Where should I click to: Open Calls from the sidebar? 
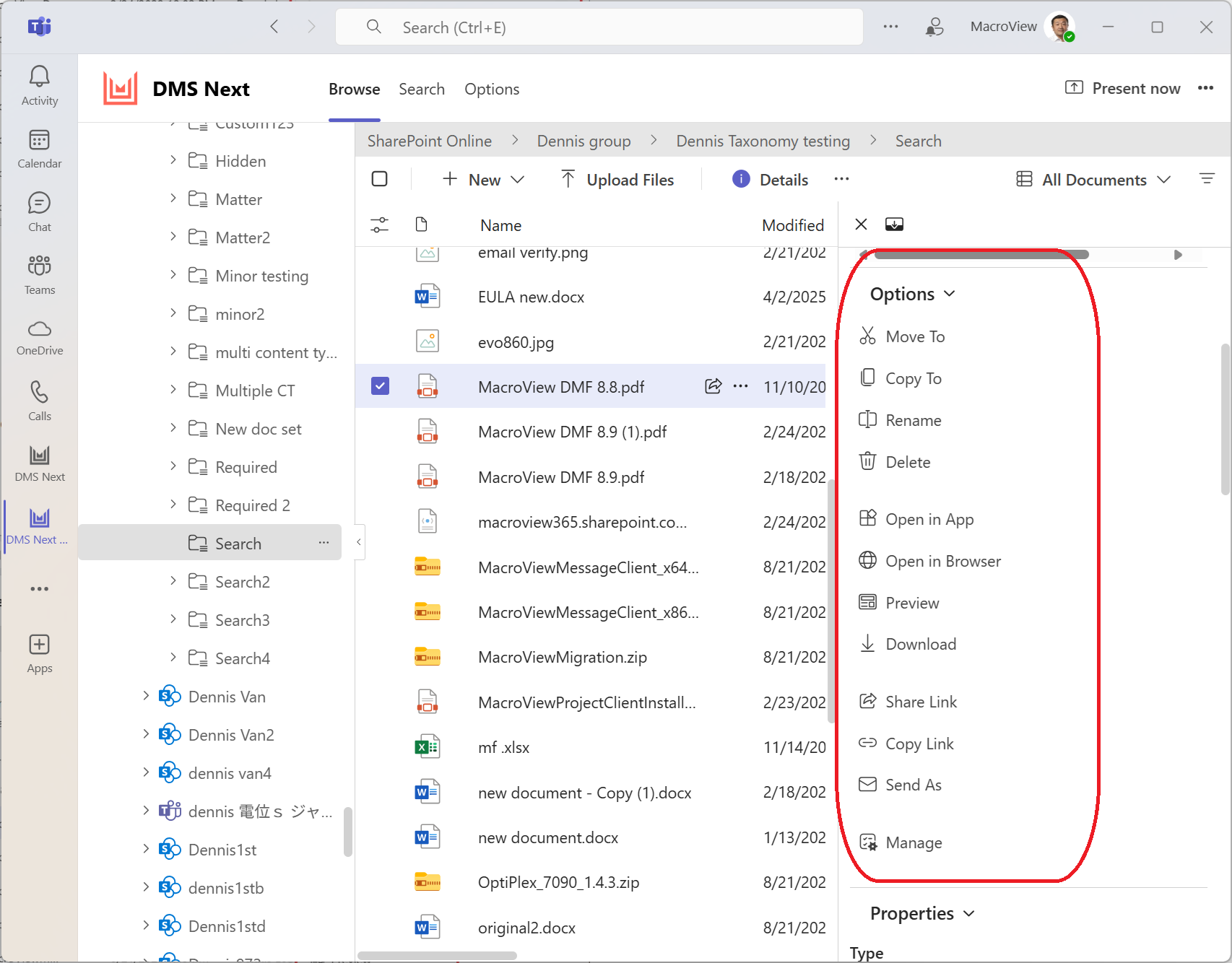pos(39,401)
